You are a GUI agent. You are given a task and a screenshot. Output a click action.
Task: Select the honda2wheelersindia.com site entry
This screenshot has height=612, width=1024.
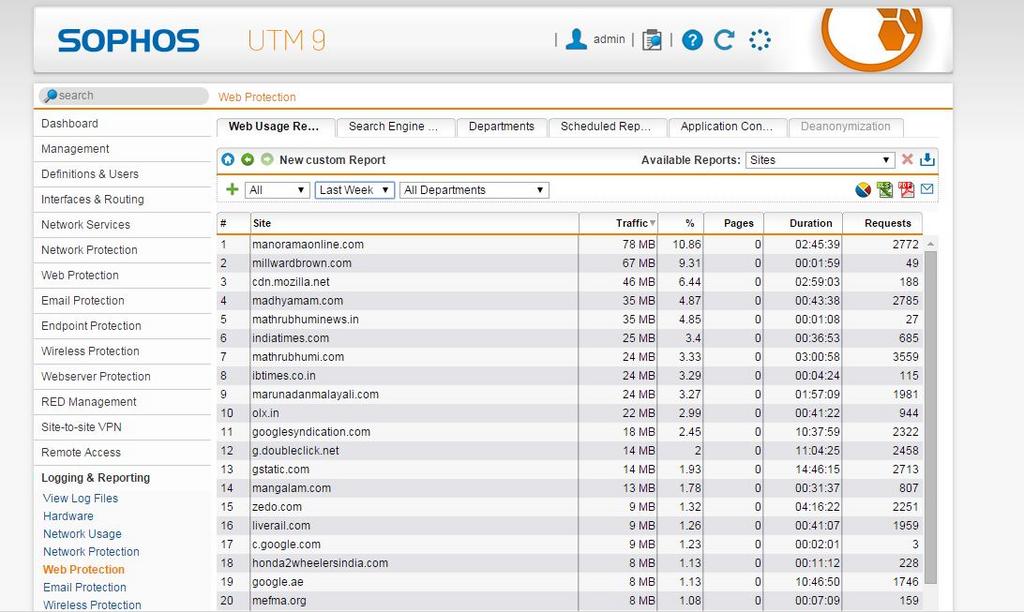click(320, 563)
